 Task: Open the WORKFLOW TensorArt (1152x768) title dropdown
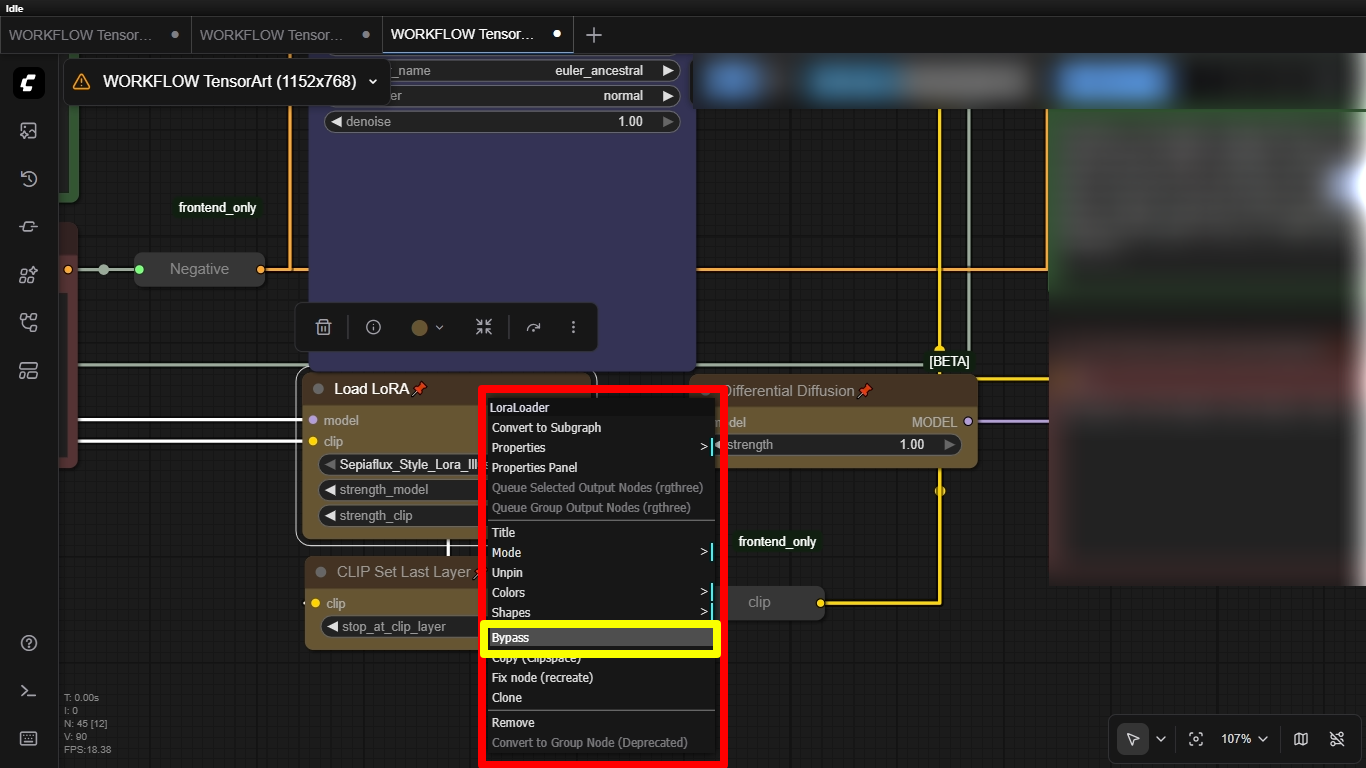tap(372, 82)
